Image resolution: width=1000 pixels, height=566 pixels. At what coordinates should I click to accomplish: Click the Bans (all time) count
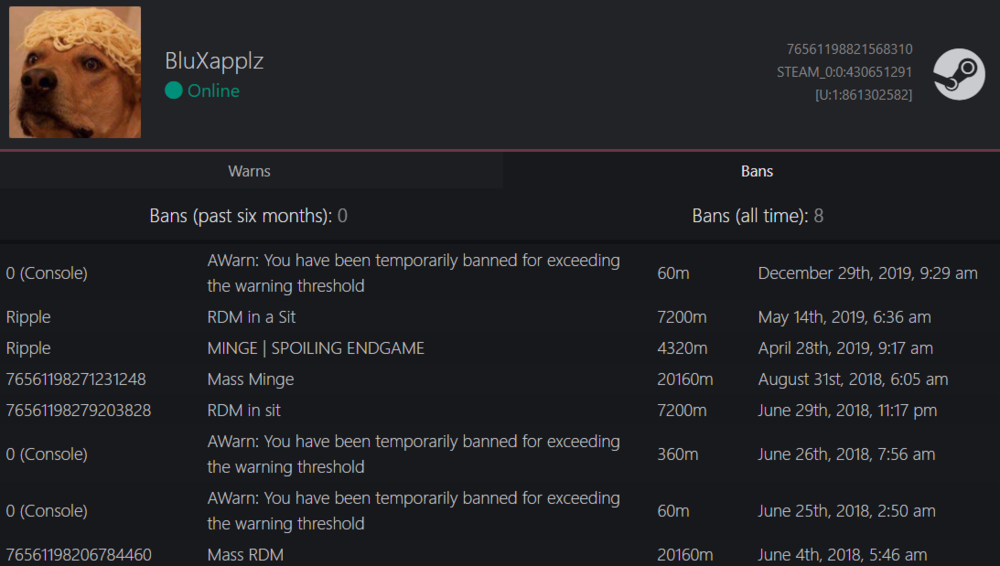tap(818, 216)
